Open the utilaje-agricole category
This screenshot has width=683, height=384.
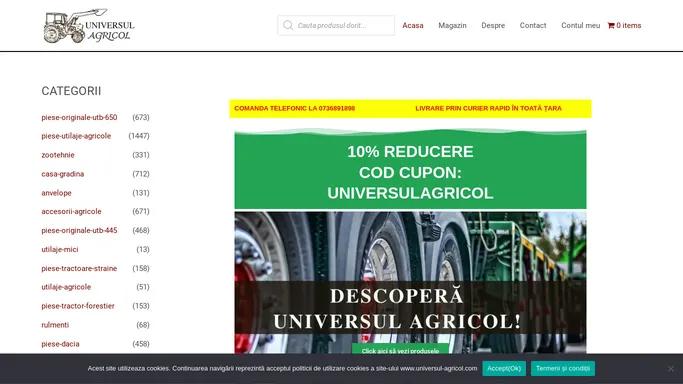pyautogui.click(x=66, y=287)
